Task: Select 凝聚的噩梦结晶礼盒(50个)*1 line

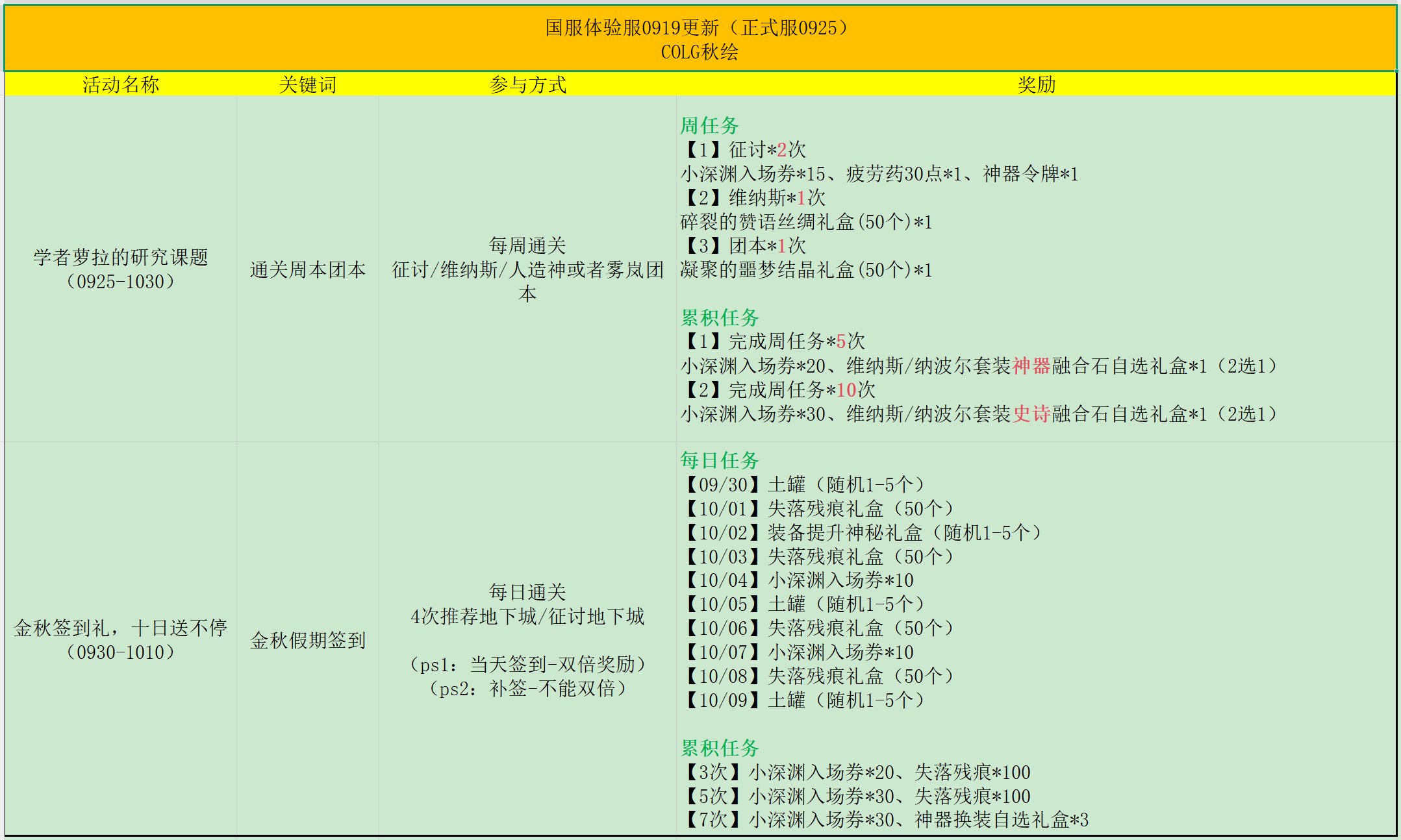Action: (x=806, y=269)
